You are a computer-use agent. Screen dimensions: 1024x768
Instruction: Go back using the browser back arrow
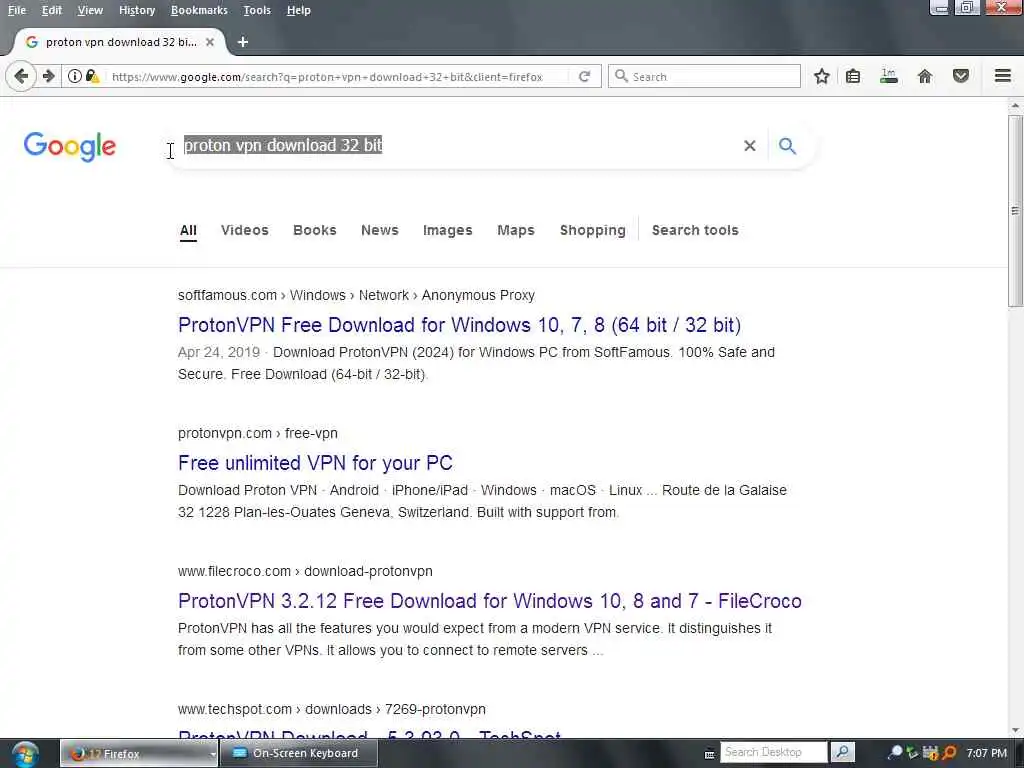click(21, 76)
